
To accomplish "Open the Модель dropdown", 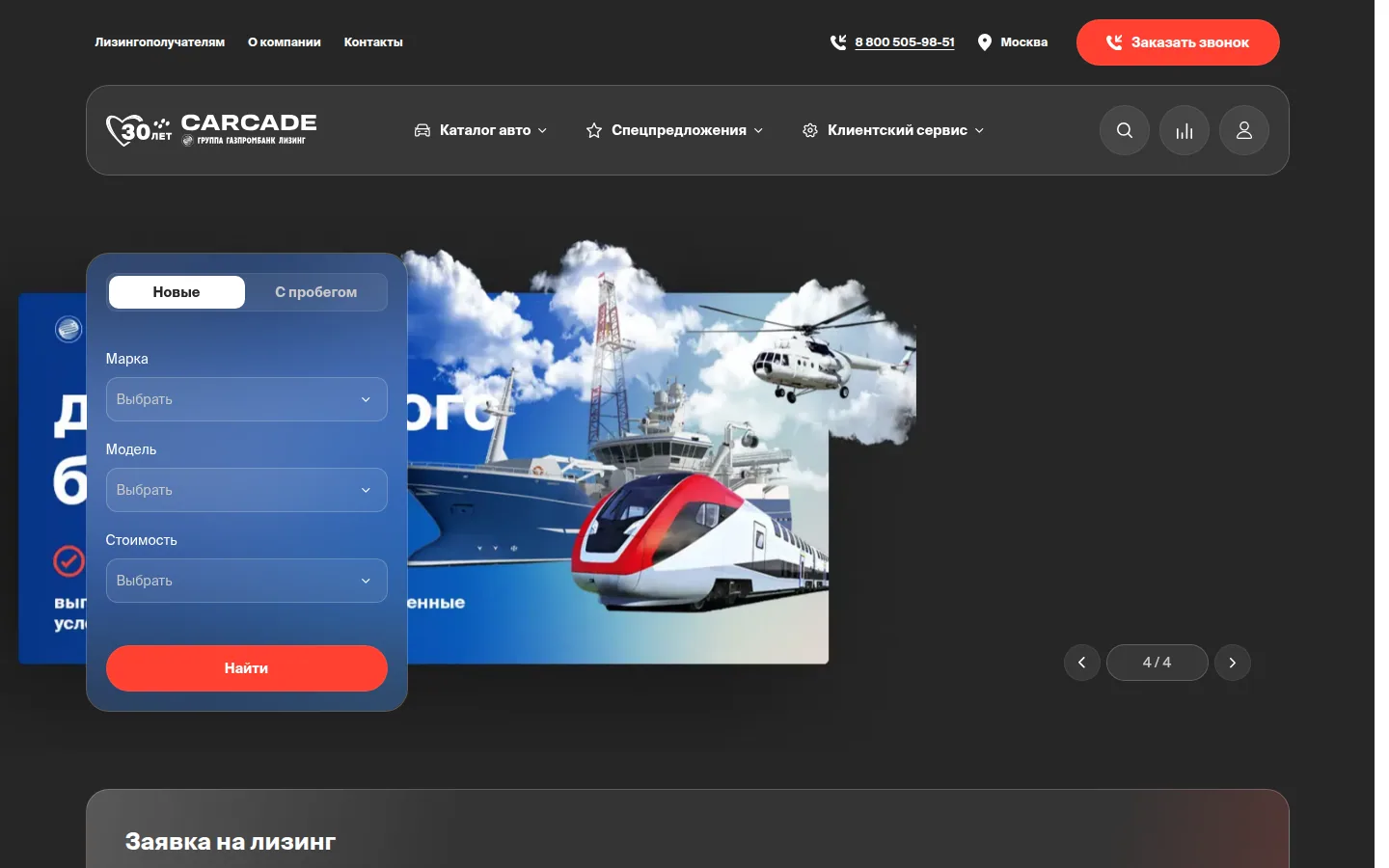I will (247, 490).
